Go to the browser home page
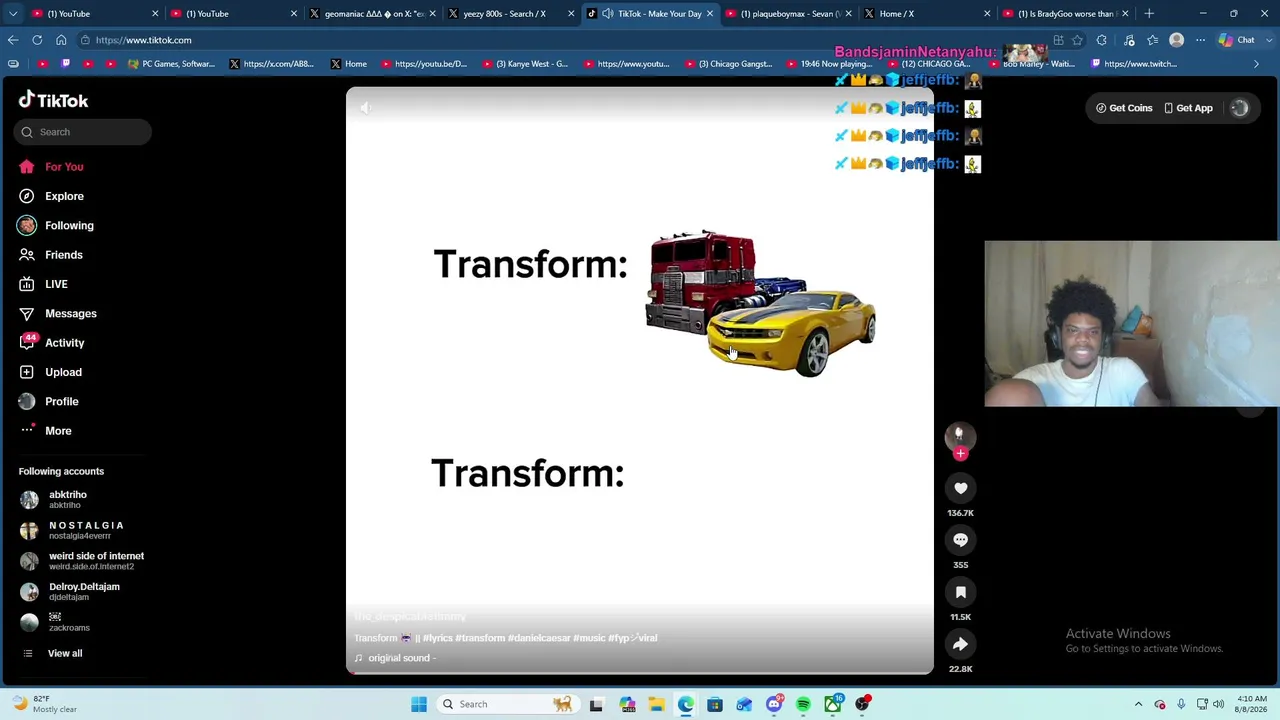 61,40
